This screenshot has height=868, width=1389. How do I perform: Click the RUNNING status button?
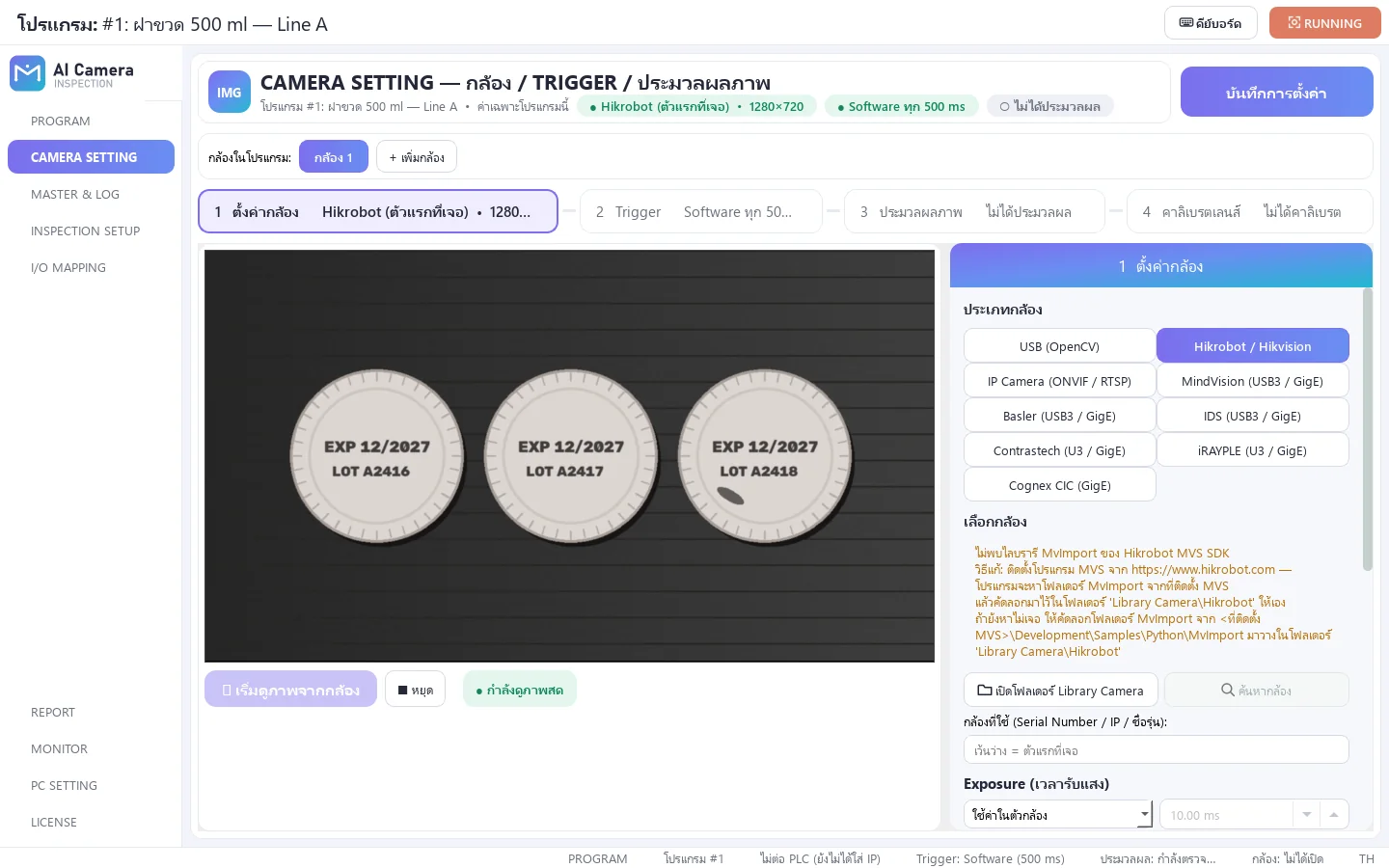coord(1325,23)
